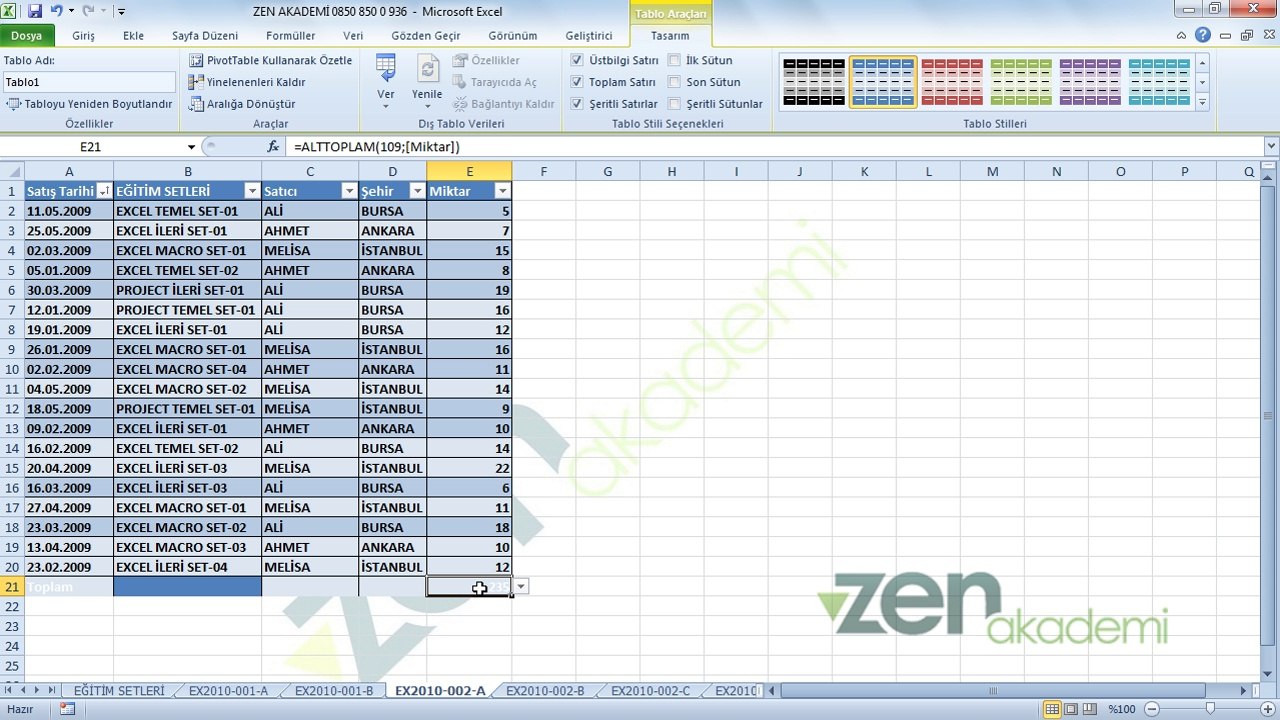Select row 10 header
Screen dimensions: 1280x720
[x=12, y=369]
